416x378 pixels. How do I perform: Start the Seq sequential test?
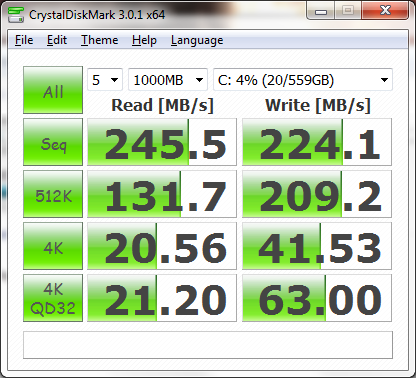pos(53,142)
